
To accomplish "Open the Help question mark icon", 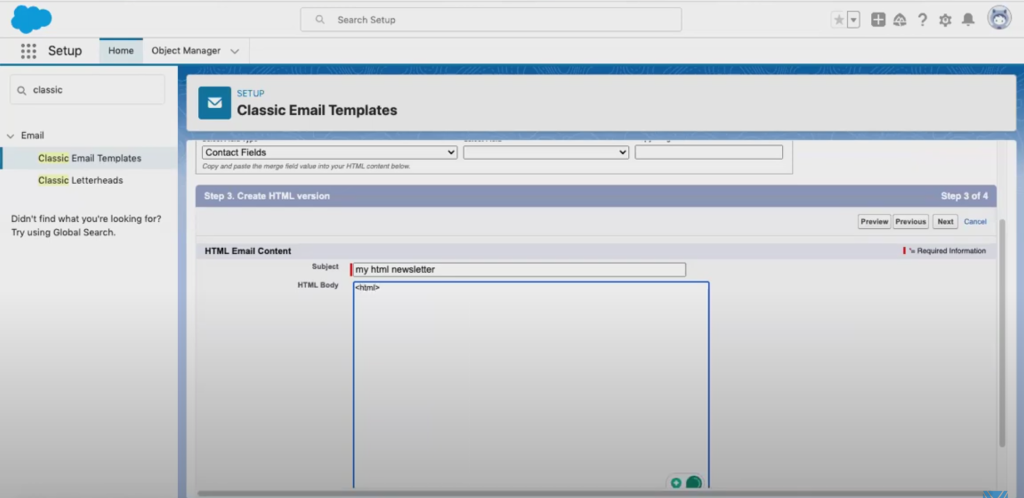I will (922, 20).
